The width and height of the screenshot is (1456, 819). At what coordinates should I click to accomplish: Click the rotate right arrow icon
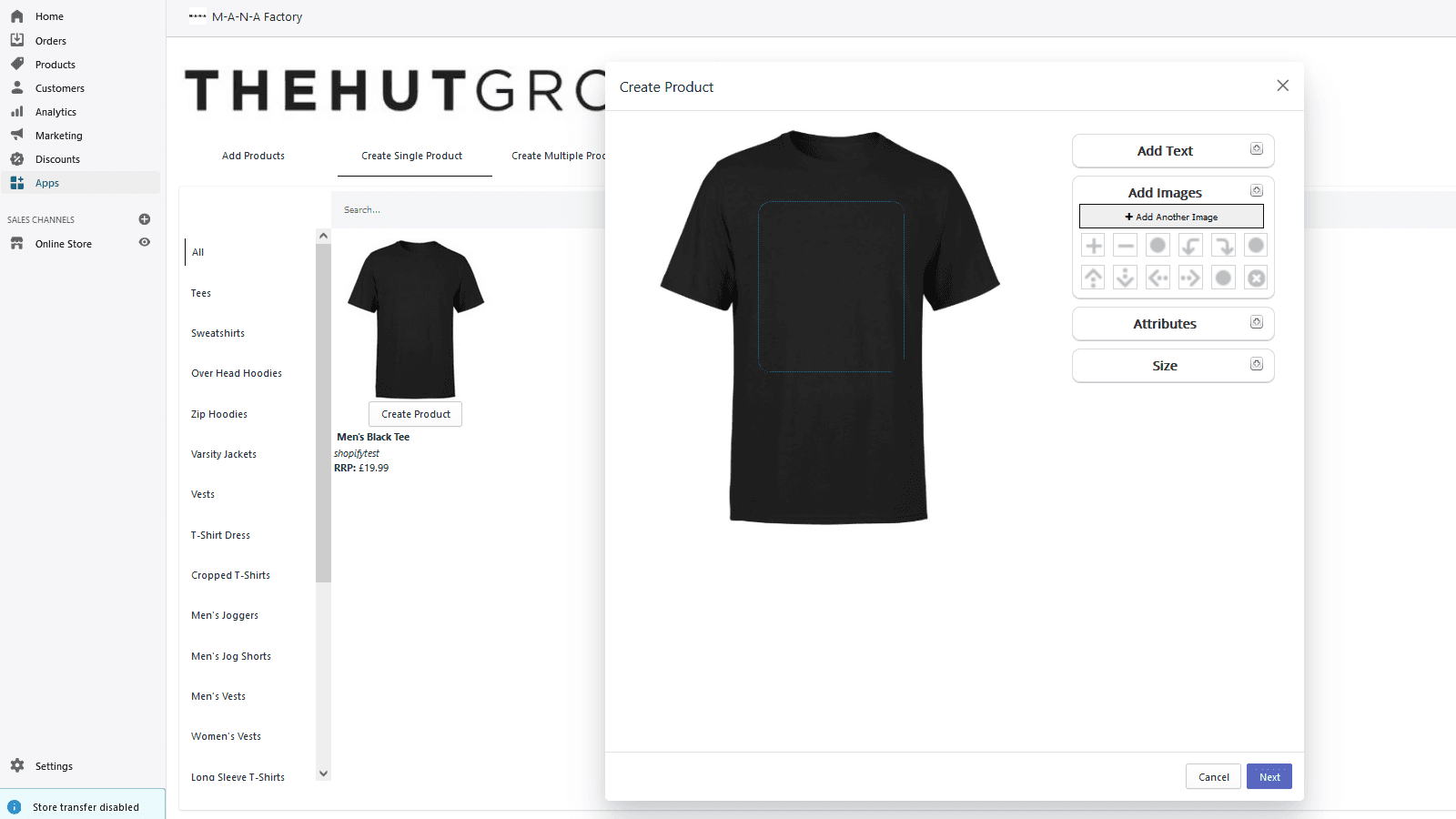click(1223, 244)
